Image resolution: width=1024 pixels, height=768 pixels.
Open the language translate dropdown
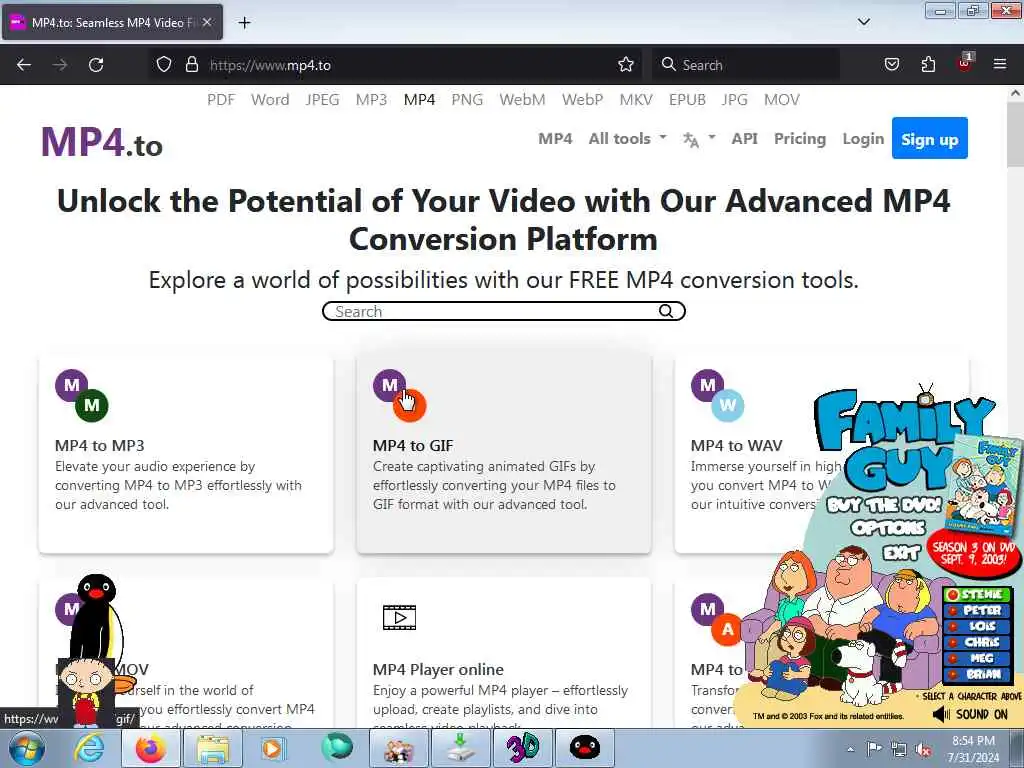699,138
